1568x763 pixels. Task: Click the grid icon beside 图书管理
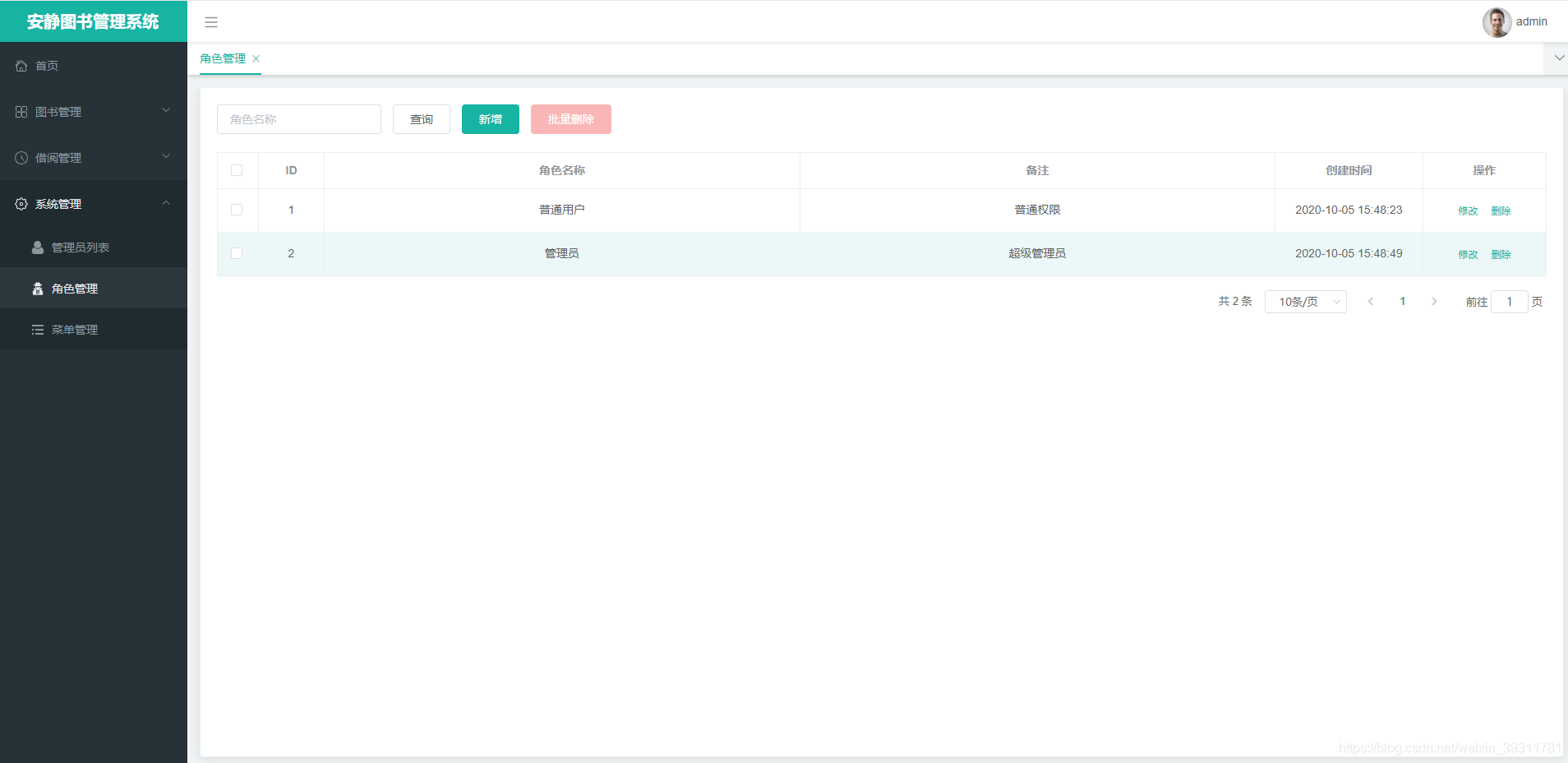[x=21, y=112]
